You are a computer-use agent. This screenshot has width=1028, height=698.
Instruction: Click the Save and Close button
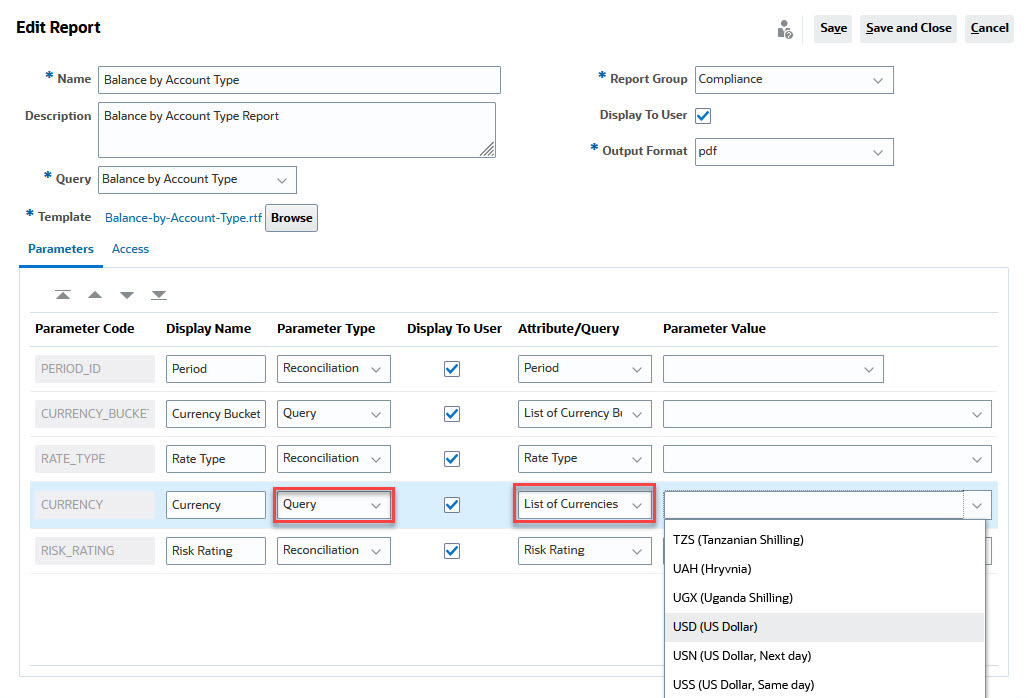[x=908, y=29]
